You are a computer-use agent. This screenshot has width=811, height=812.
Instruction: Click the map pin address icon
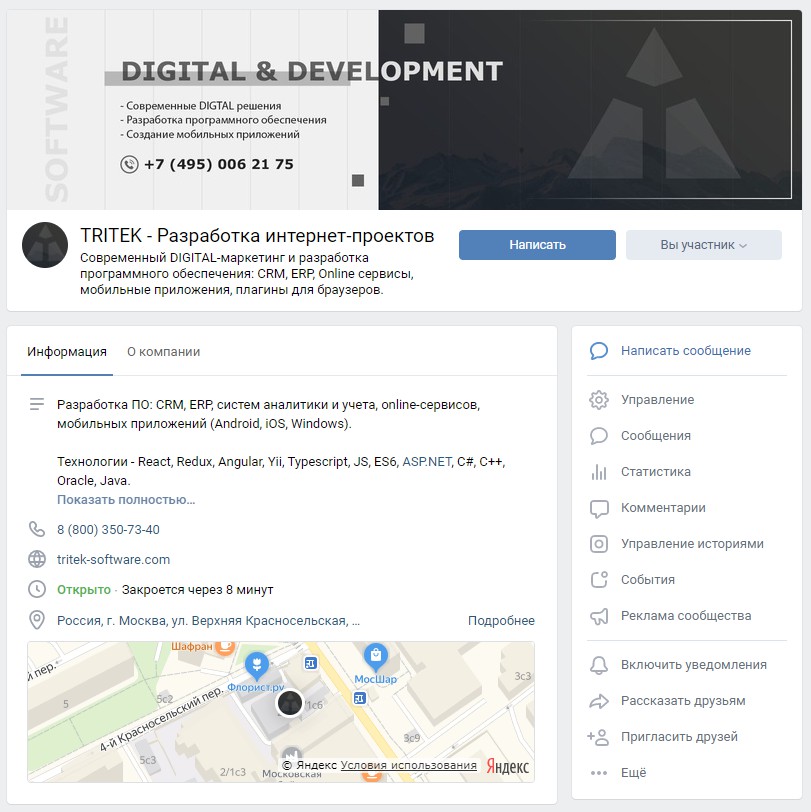(x=37, y=620)
